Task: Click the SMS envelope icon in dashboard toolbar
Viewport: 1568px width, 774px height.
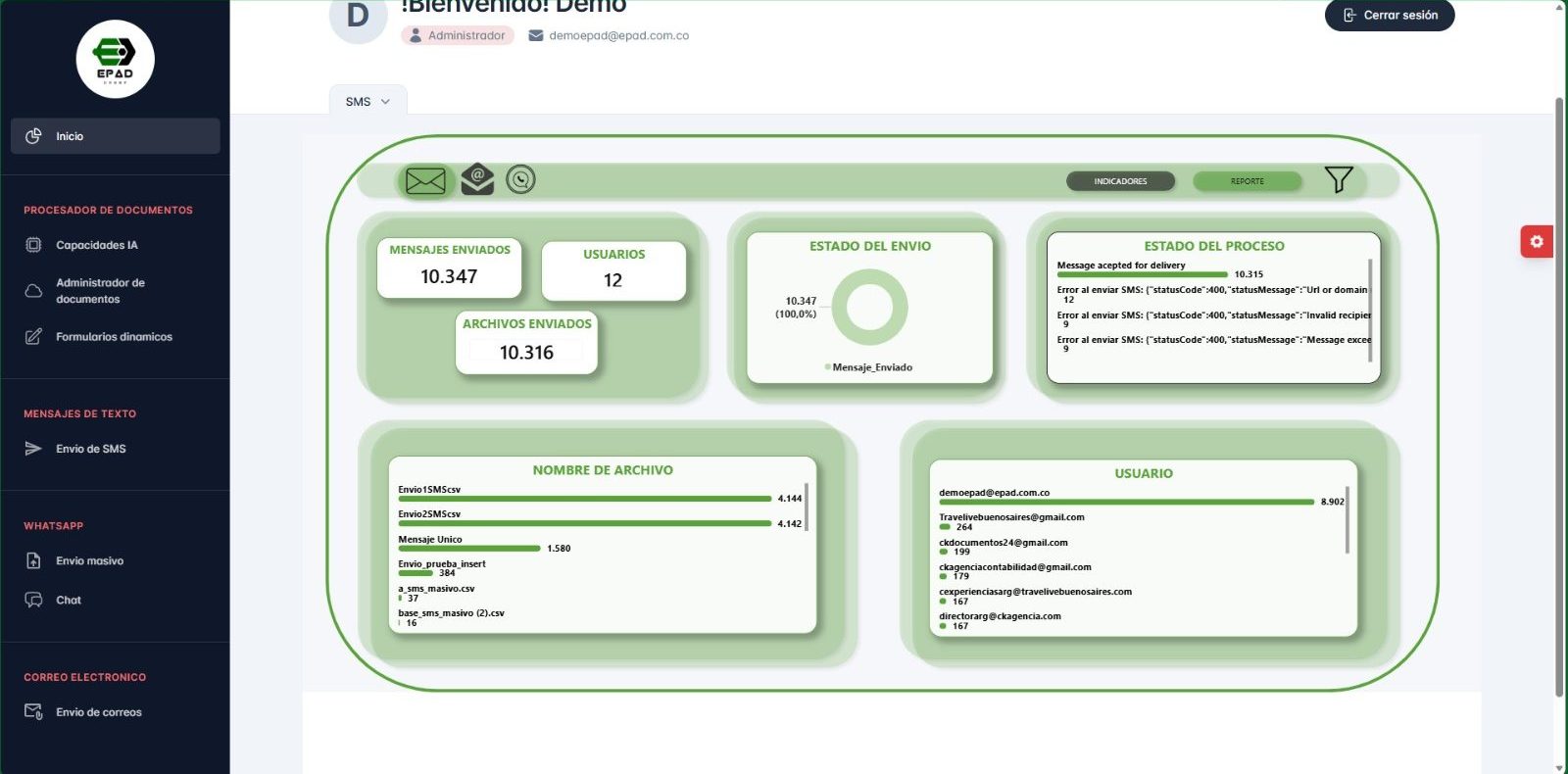Action: coord(425,181)
